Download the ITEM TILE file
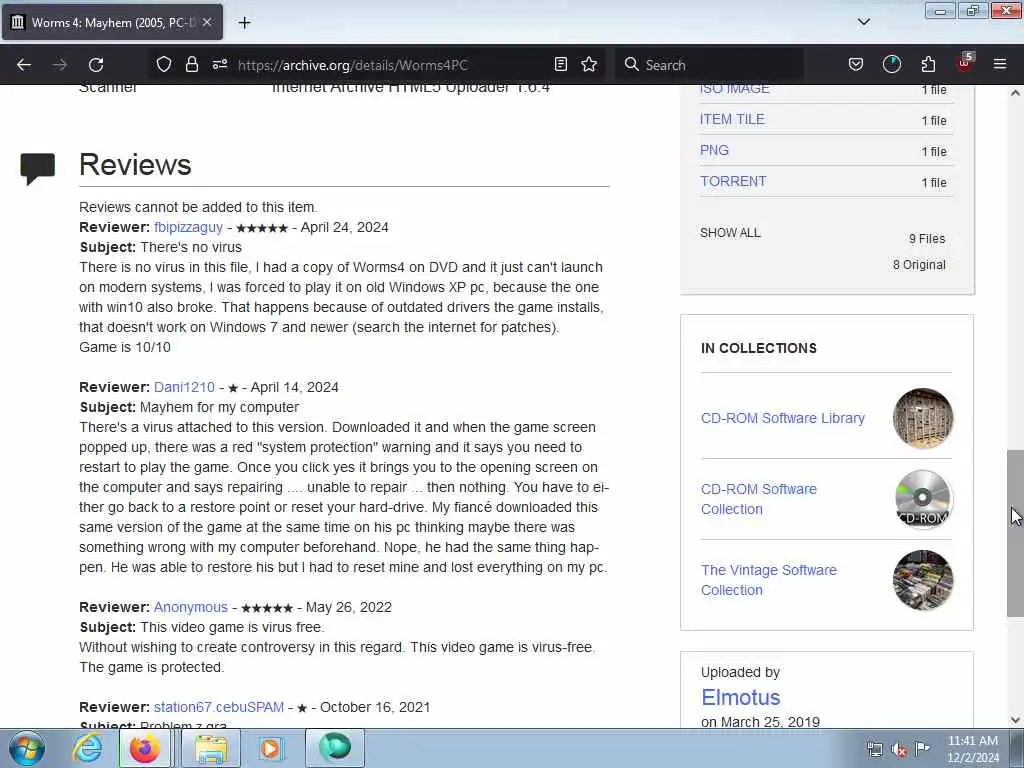Image resolution: width=1024 pixels, height=768 pixels. [x=732, y=120]
